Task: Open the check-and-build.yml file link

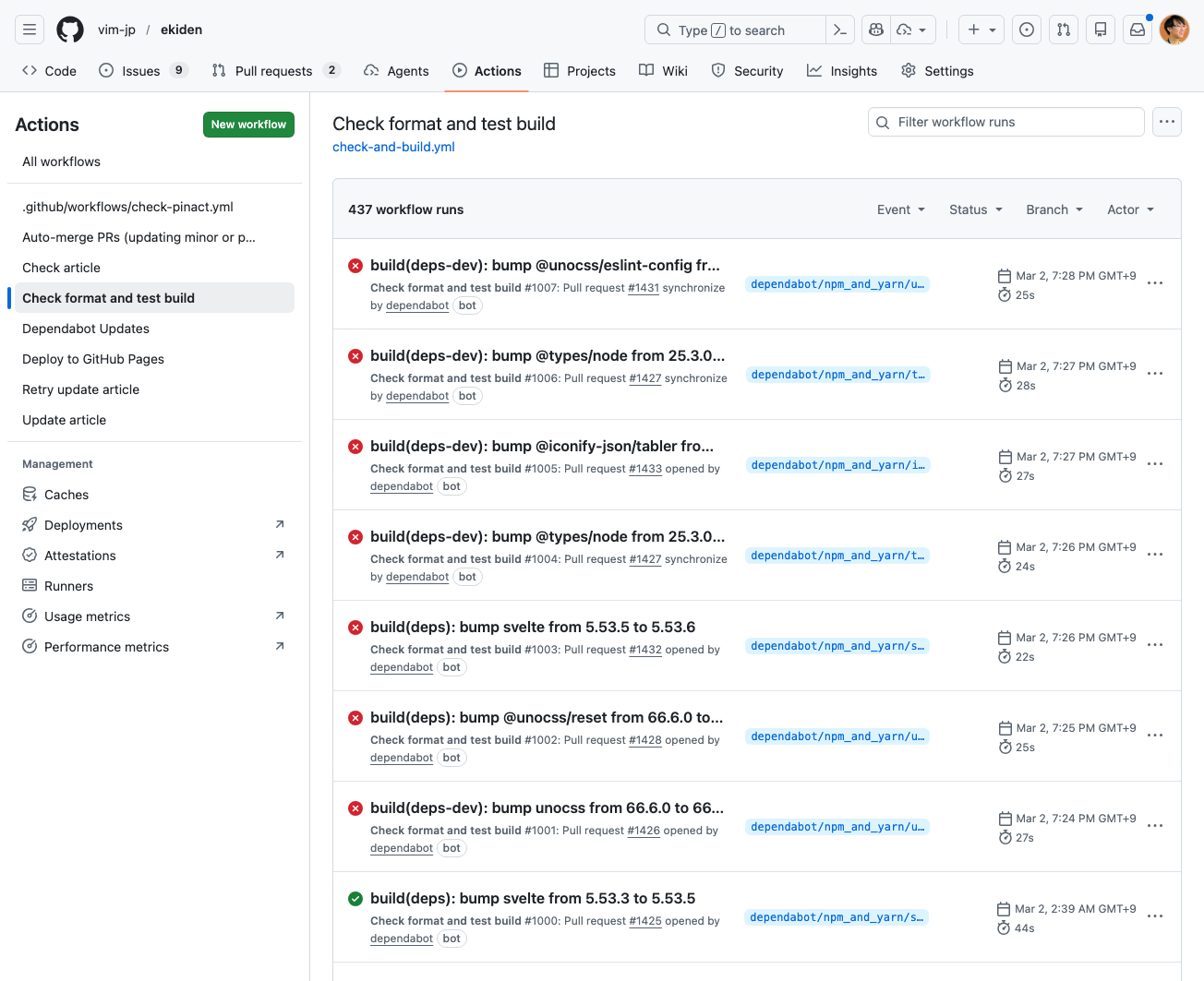Action: 393,147
